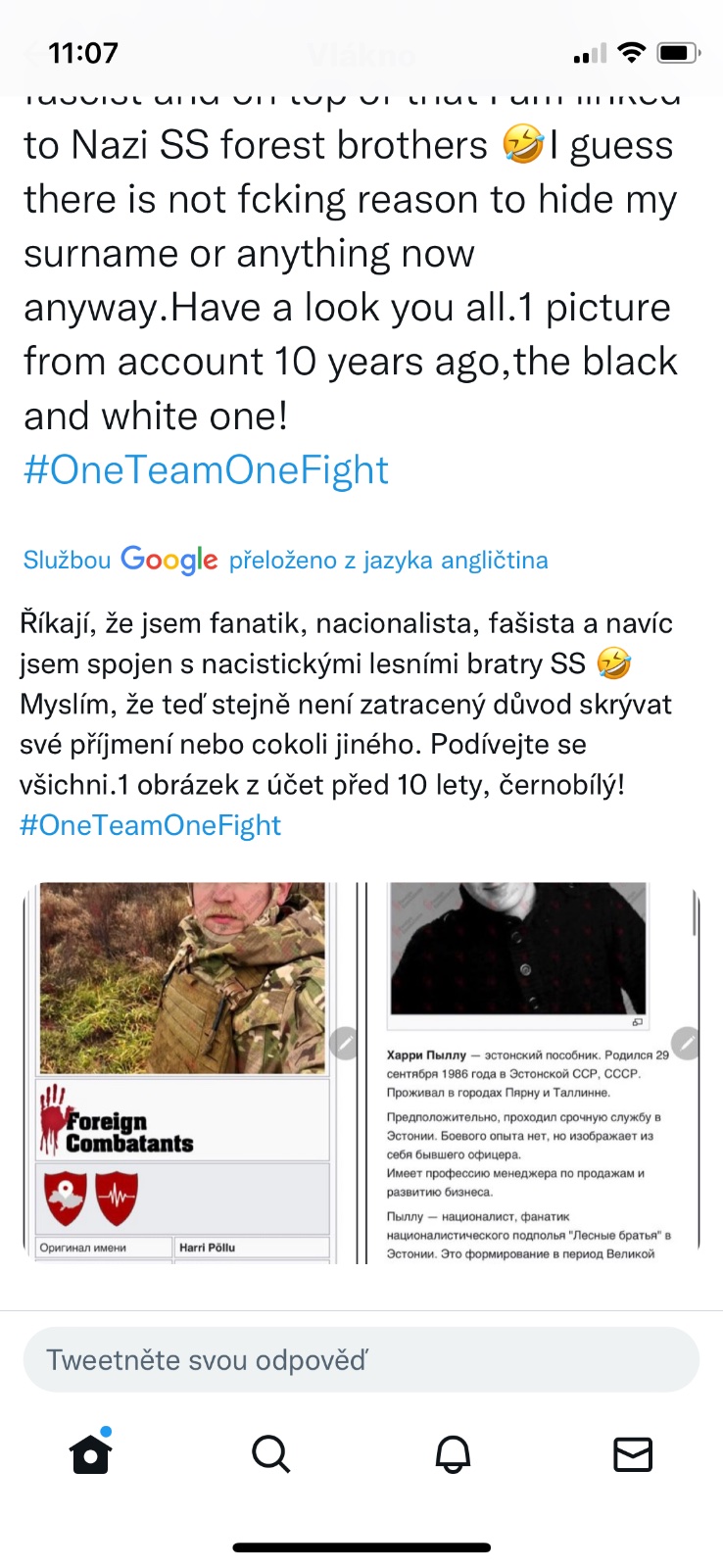
Task: Open #OneTeamOneFight hashtag in English tweet
Action: pos(206,469)
